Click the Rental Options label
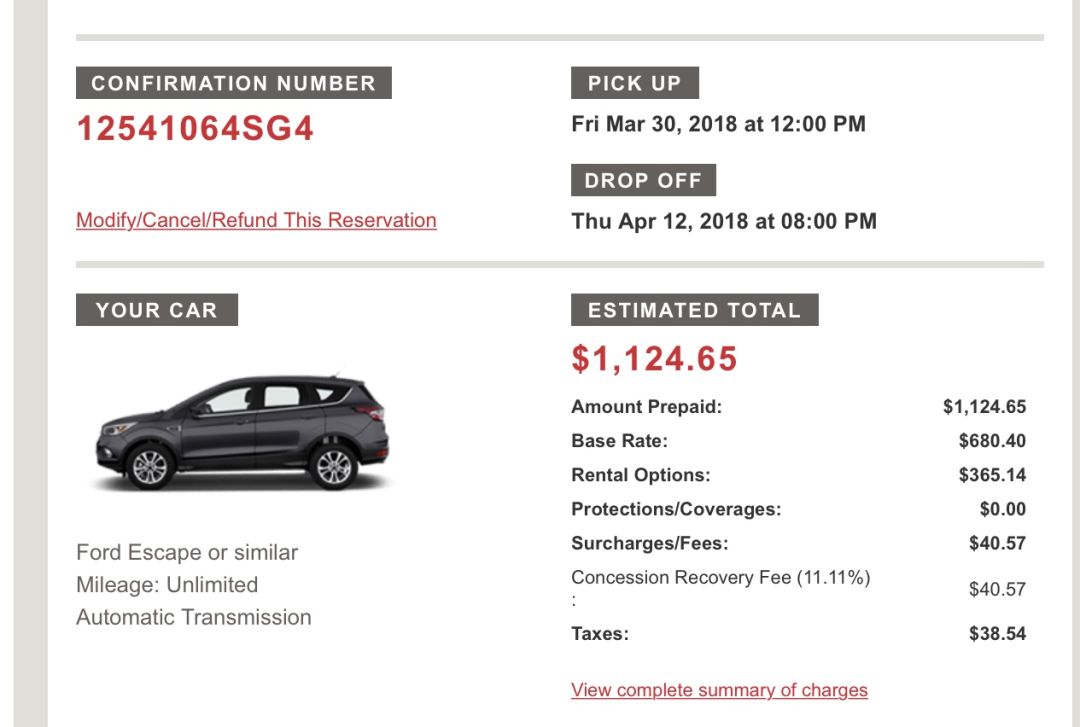Image resolution: width=1080 pixels, height=727 pixels. (640, 475)
